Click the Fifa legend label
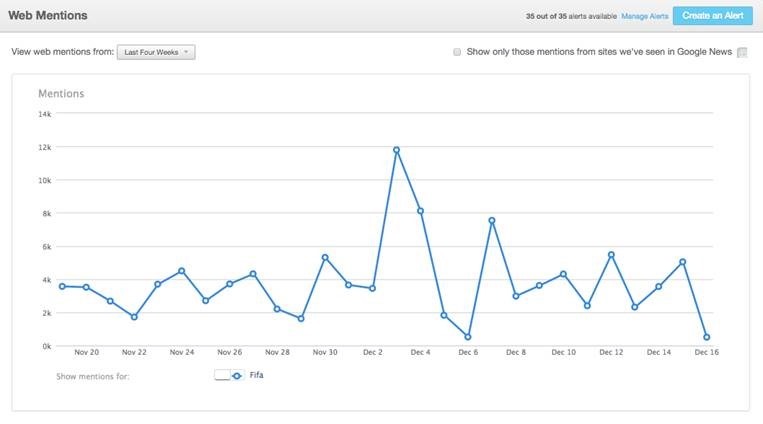Screen dimensions: 763x424 (x=256, y=376)
